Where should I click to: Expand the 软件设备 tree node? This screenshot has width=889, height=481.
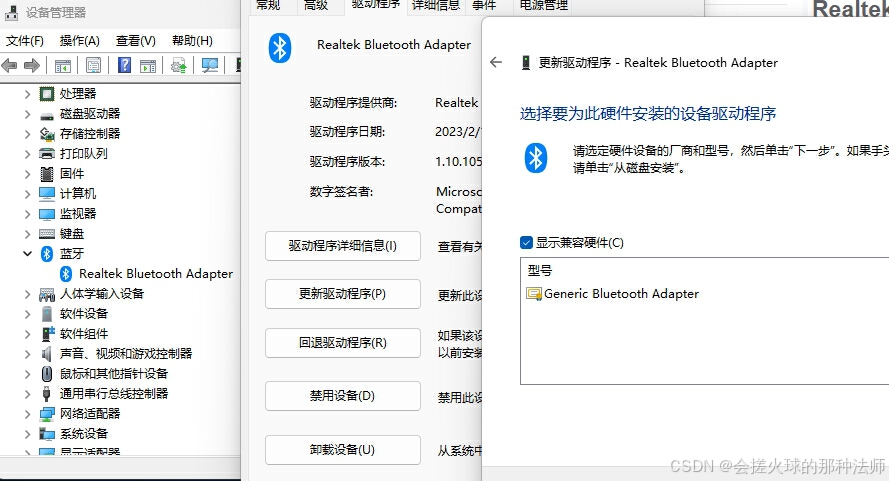27,314
